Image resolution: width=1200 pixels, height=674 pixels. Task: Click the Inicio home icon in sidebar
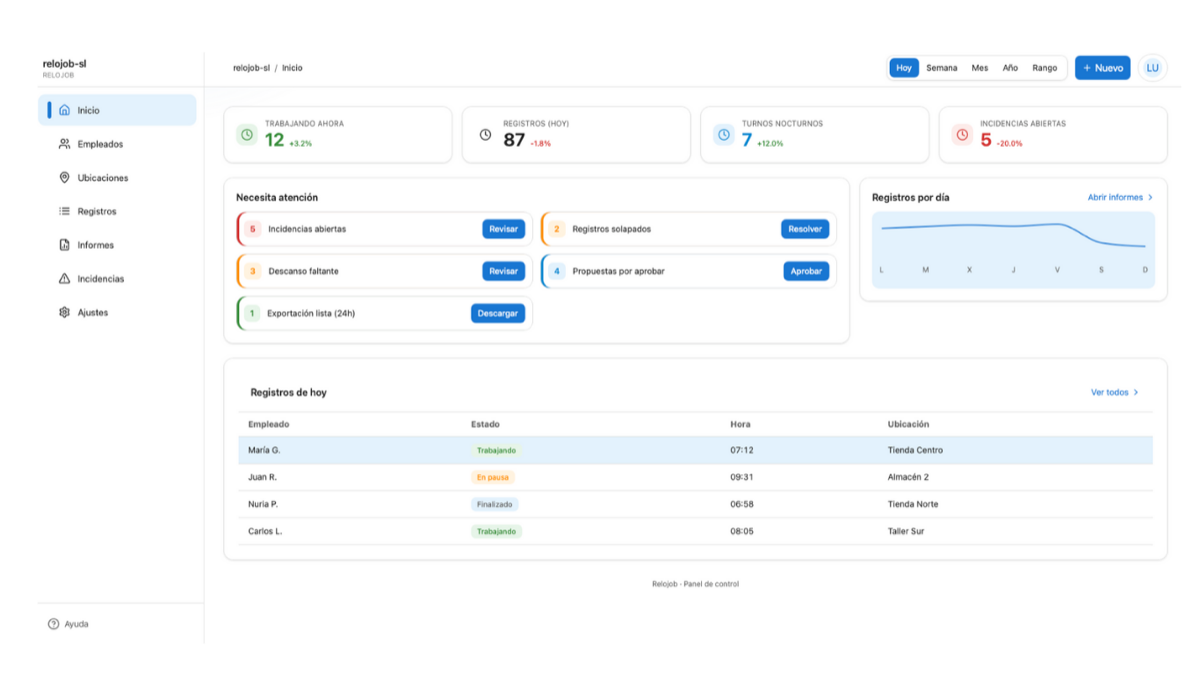[65, 111]
